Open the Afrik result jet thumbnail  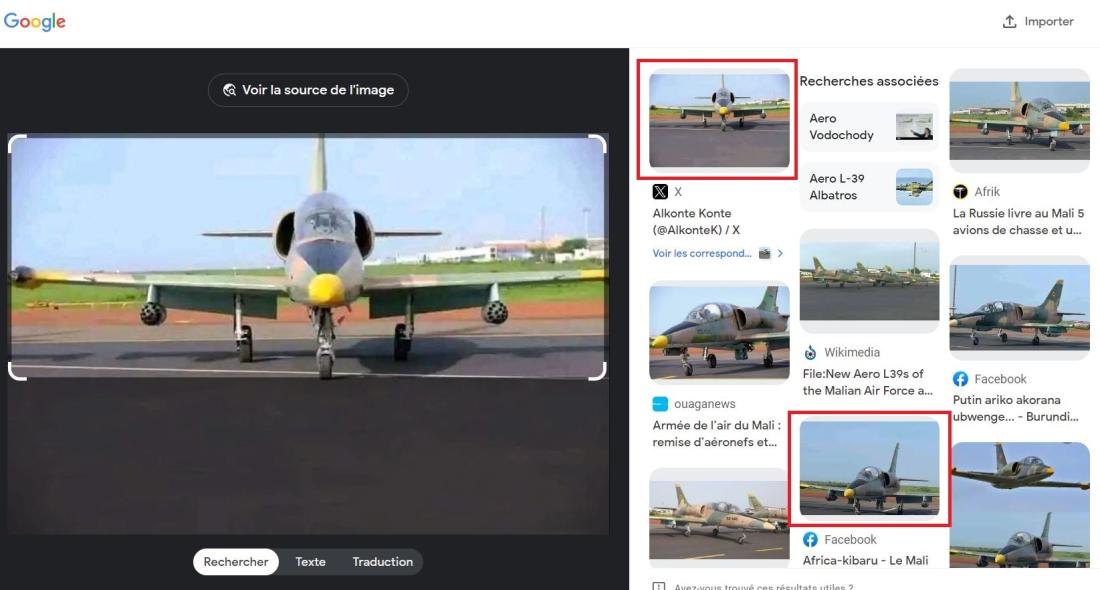pos(1019,121)
